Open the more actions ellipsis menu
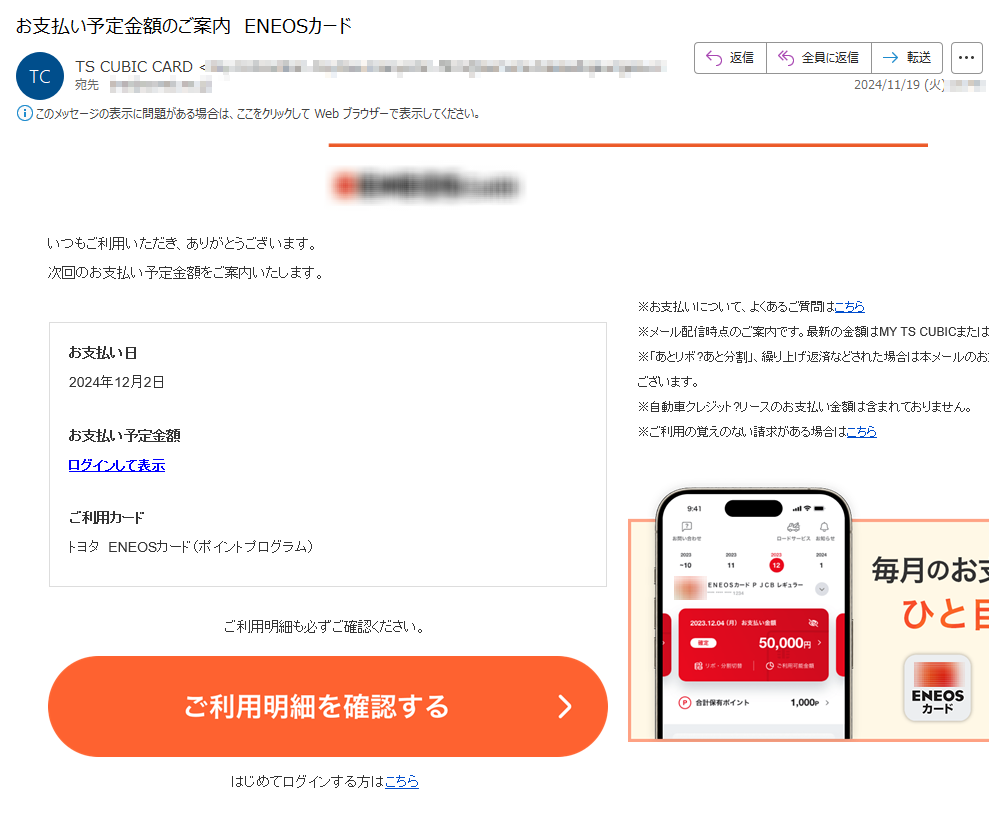 click(966, 58)
